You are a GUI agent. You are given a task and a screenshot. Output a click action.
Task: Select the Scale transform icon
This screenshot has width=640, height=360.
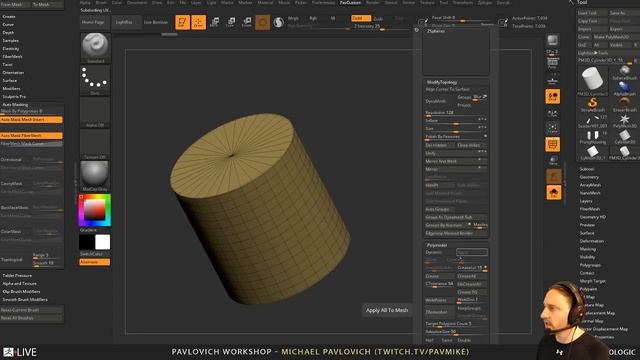coord(231,22)
